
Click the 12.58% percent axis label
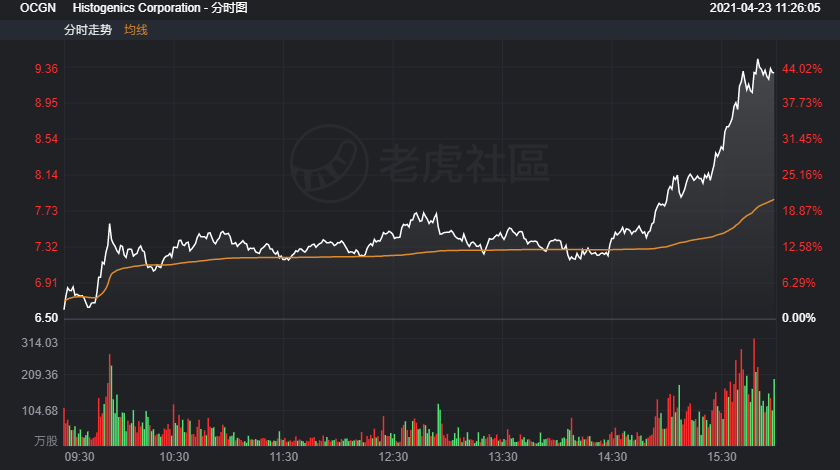[x=802, y=247]
